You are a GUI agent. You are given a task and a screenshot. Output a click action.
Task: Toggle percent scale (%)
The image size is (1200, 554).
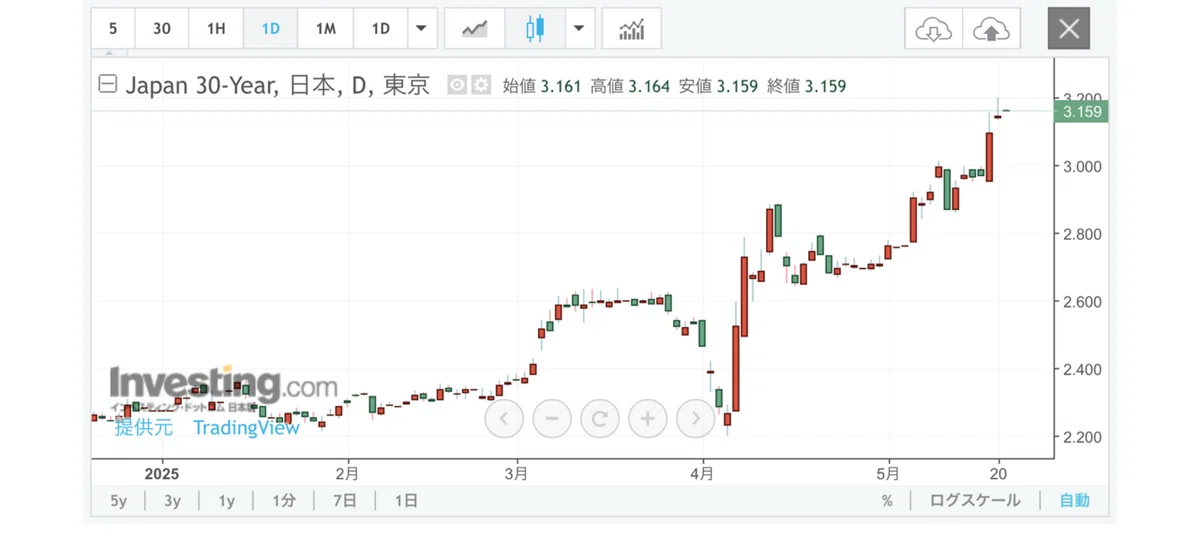click(887, 501)
